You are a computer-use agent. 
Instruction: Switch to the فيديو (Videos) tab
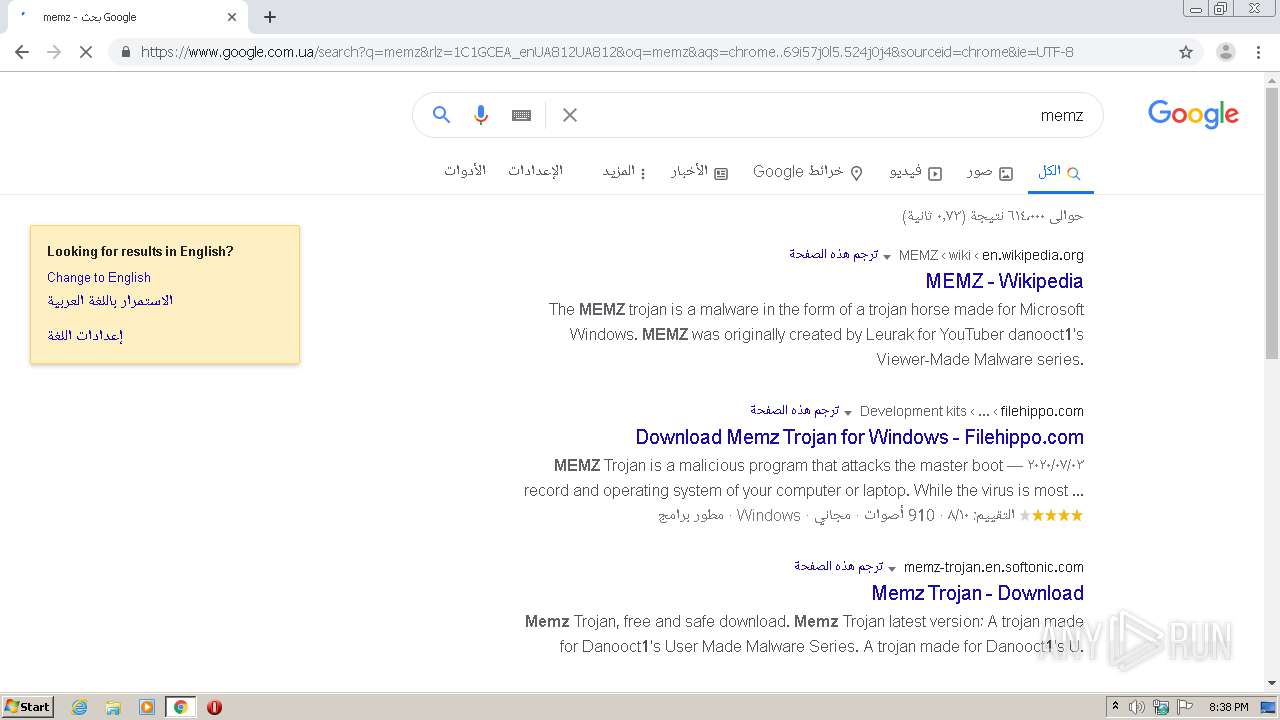pyautogui.click(x=916, y=172)
